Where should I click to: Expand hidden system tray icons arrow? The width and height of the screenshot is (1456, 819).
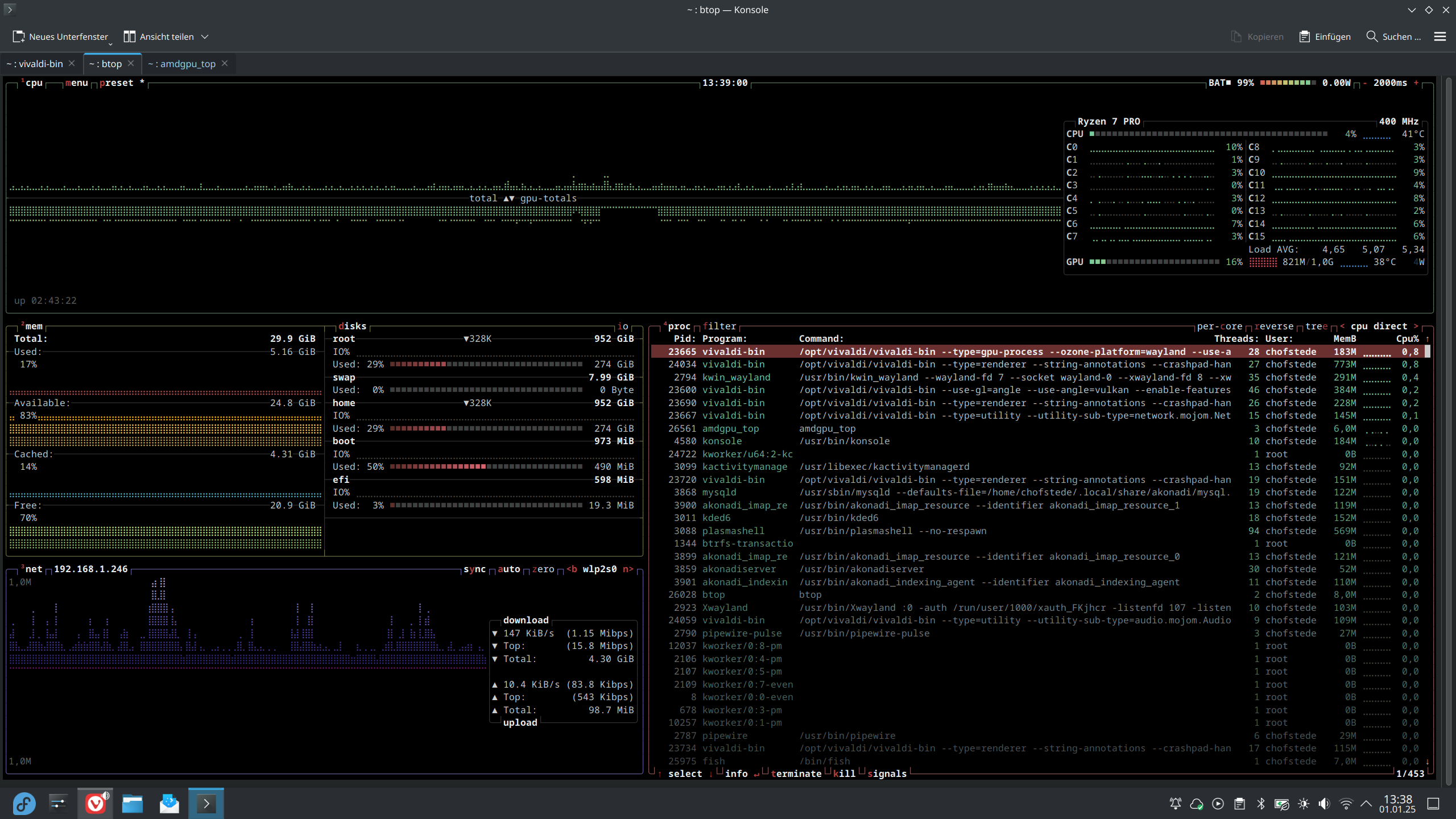pos(1366,804)
